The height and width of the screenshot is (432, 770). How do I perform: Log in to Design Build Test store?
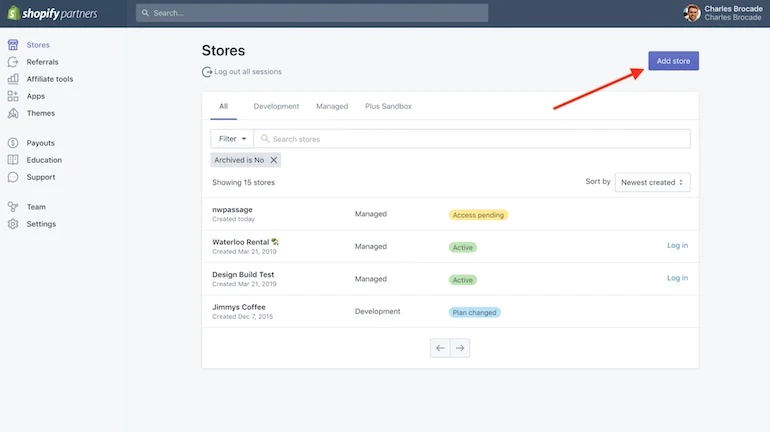pos(677,278)
